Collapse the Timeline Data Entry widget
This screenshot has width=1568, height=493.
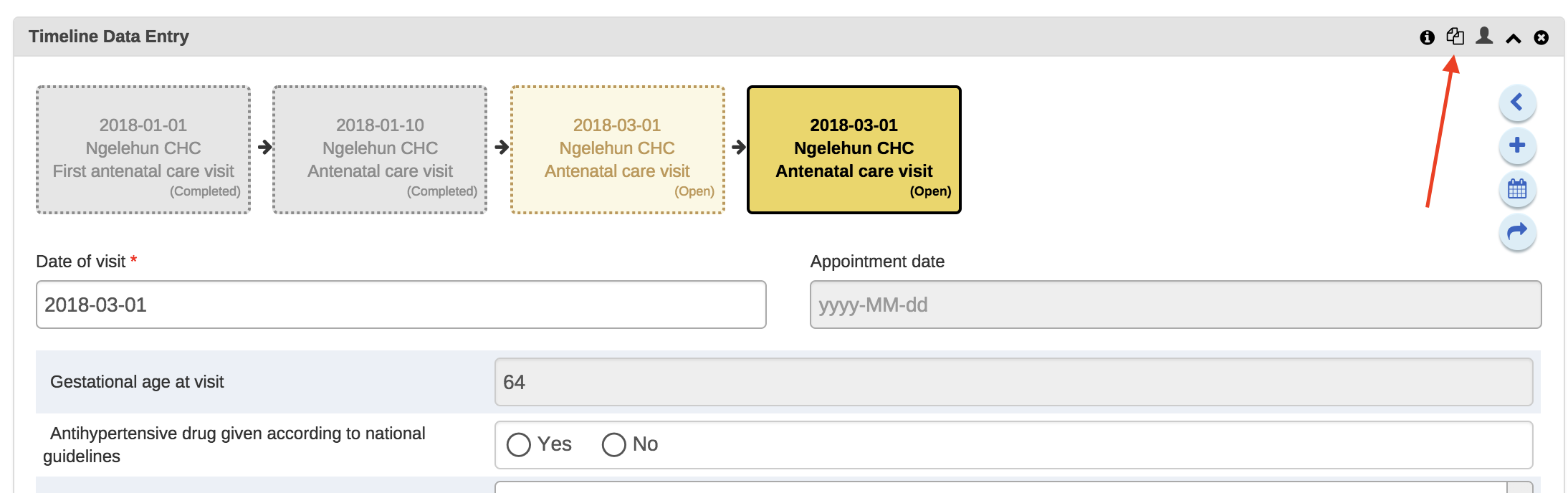coord(1513,38)
